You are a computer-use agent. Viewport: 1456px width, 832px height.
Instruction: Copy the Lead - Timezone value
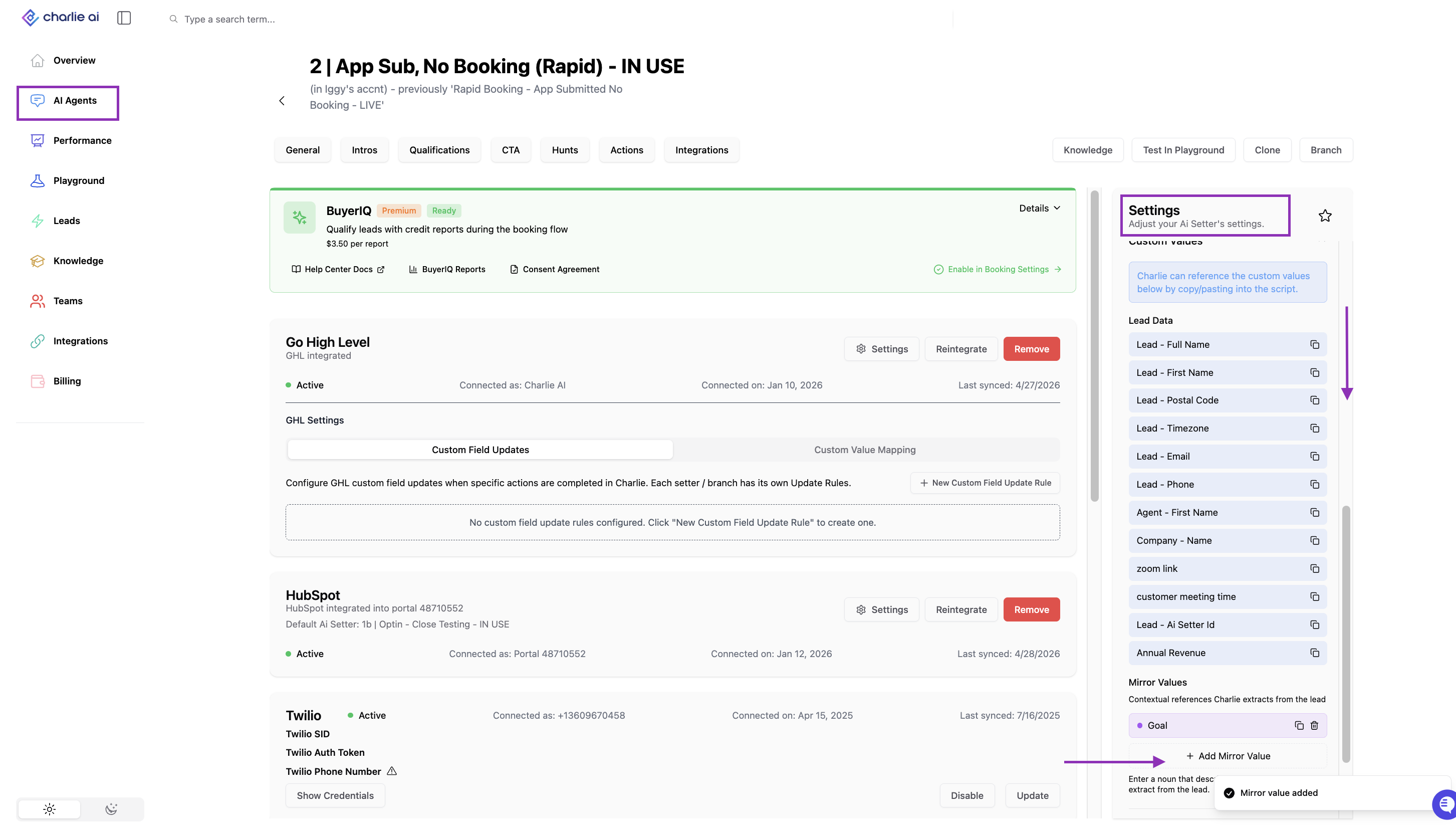pyautogui.click(x=1314, y=429)
